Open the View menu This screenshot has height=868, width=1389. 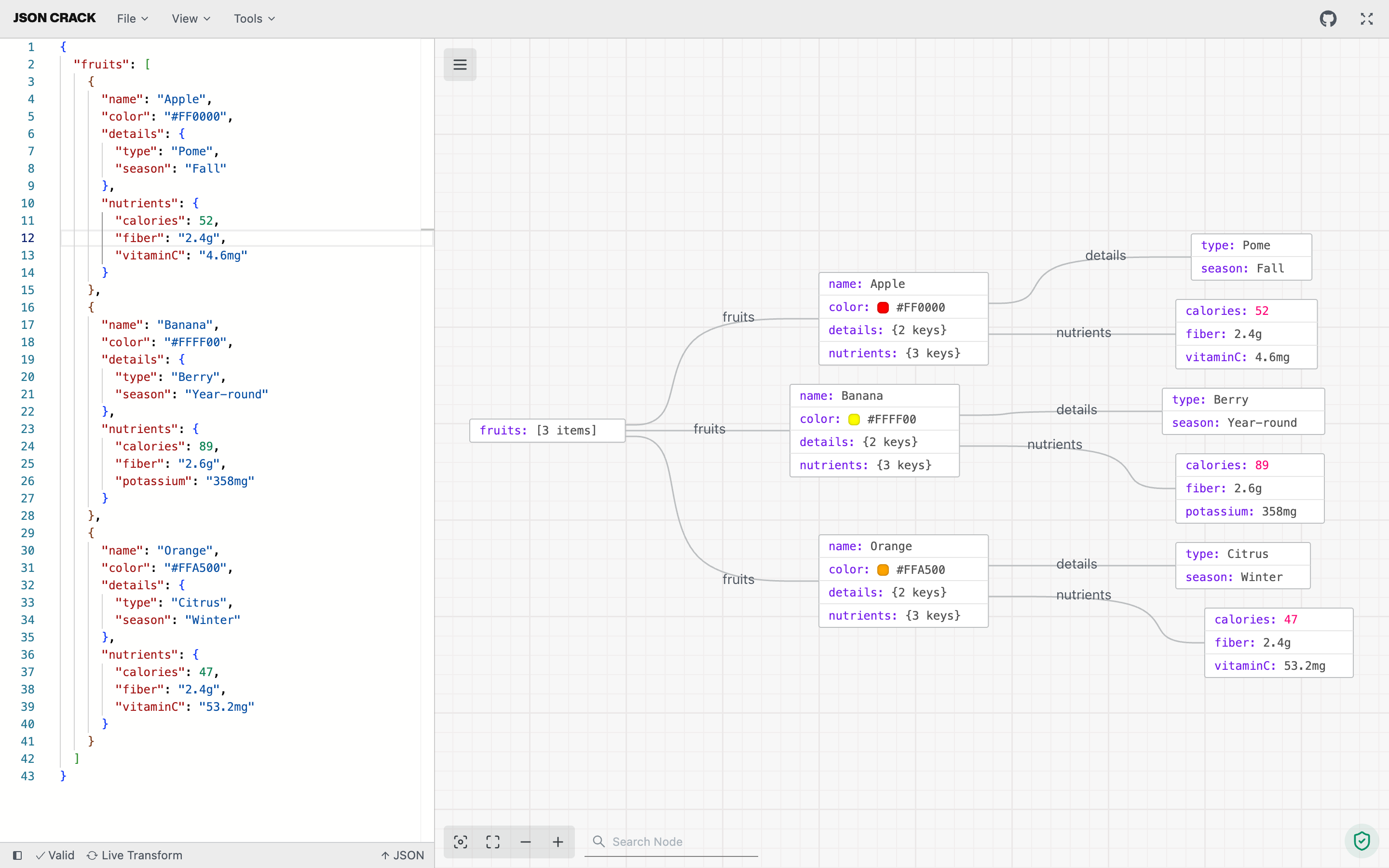(x=190, y=18)
